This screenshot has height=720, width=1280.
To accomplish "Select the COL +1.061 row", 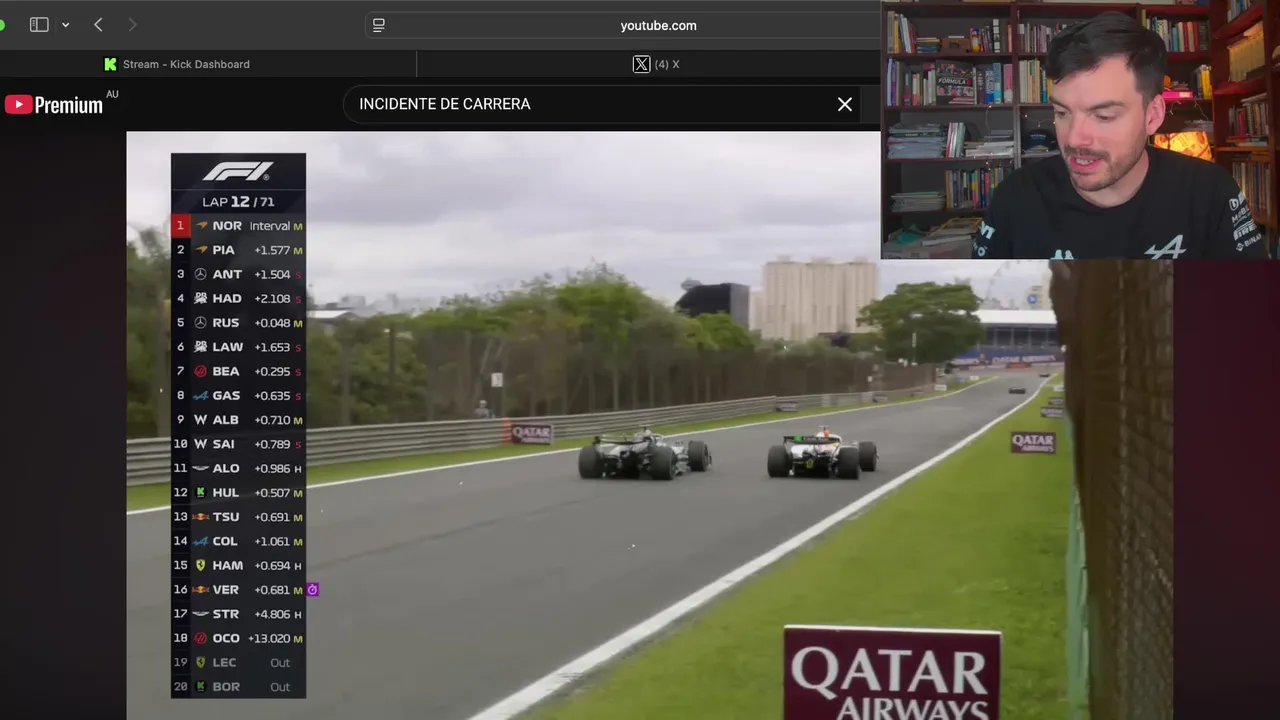I will coord(238,541).
